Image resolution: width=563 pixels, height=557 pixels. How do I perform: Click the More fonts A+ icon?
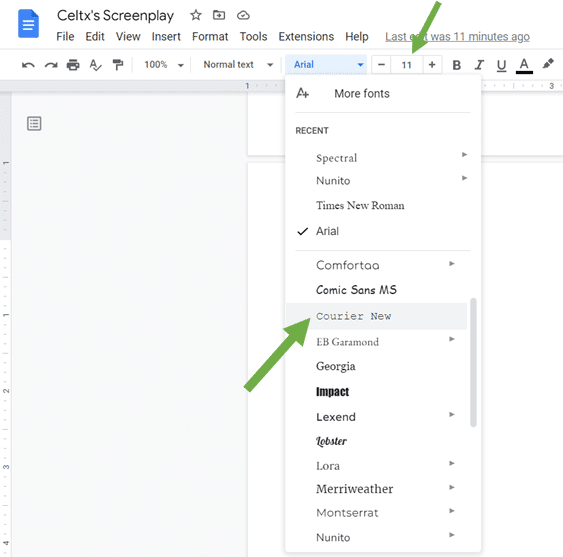302,93
